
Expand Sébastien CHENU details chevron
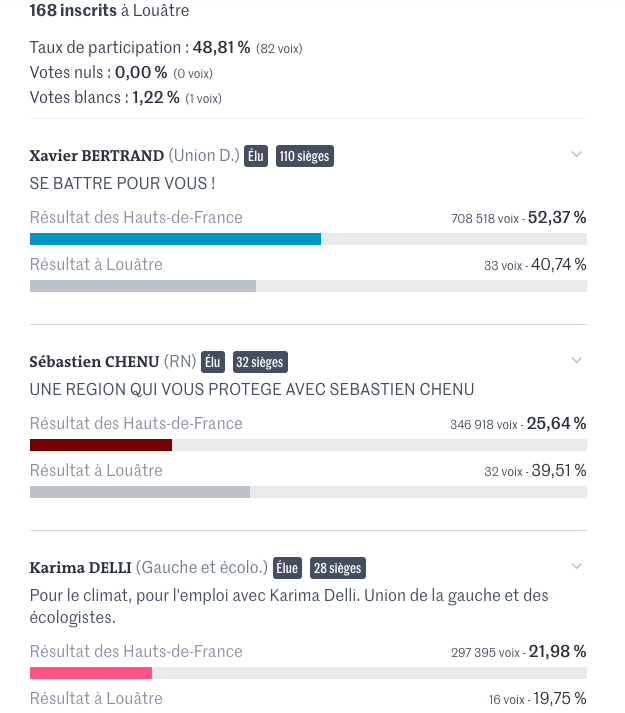(x=576, y=361)
